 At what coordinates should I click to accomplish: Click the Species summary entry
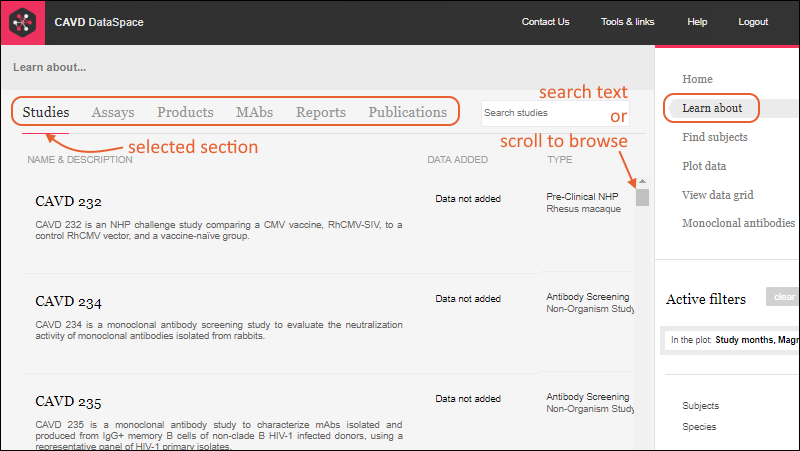click(699, 427)
